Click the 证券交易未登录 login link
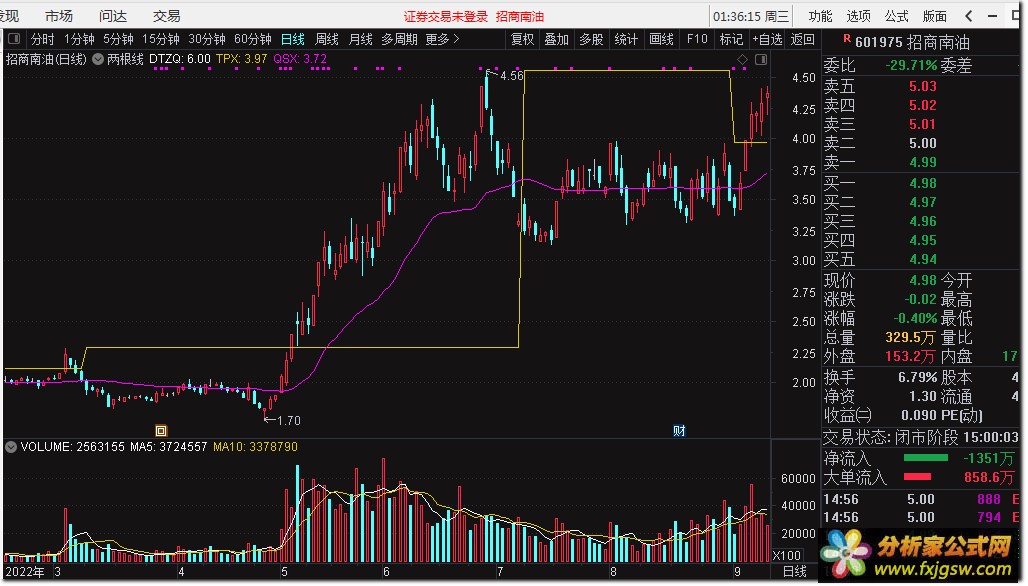1028x586 pixels. tap(446, 16)
